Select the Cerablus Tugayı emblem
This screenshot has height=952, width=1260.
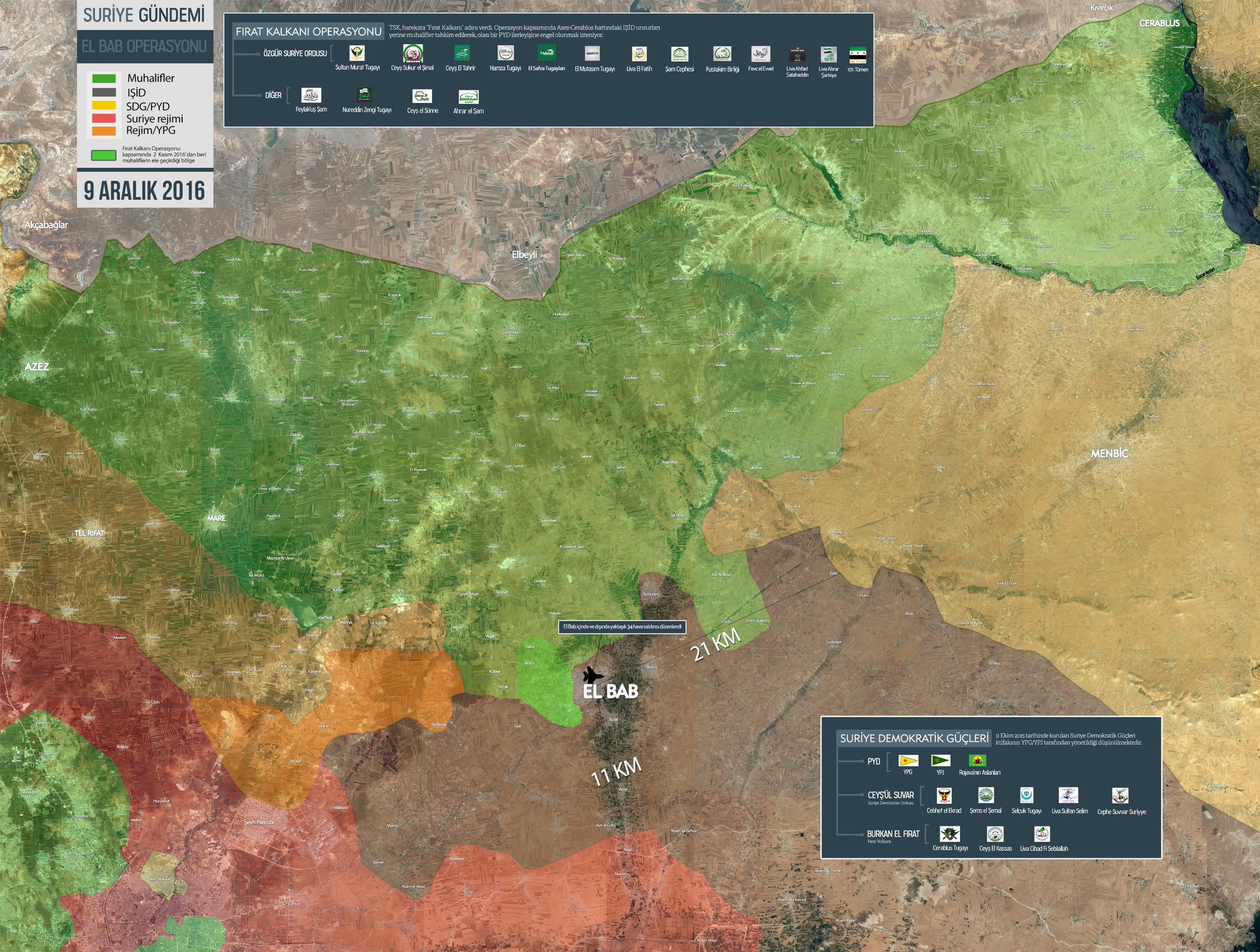[x=950, y=834]
